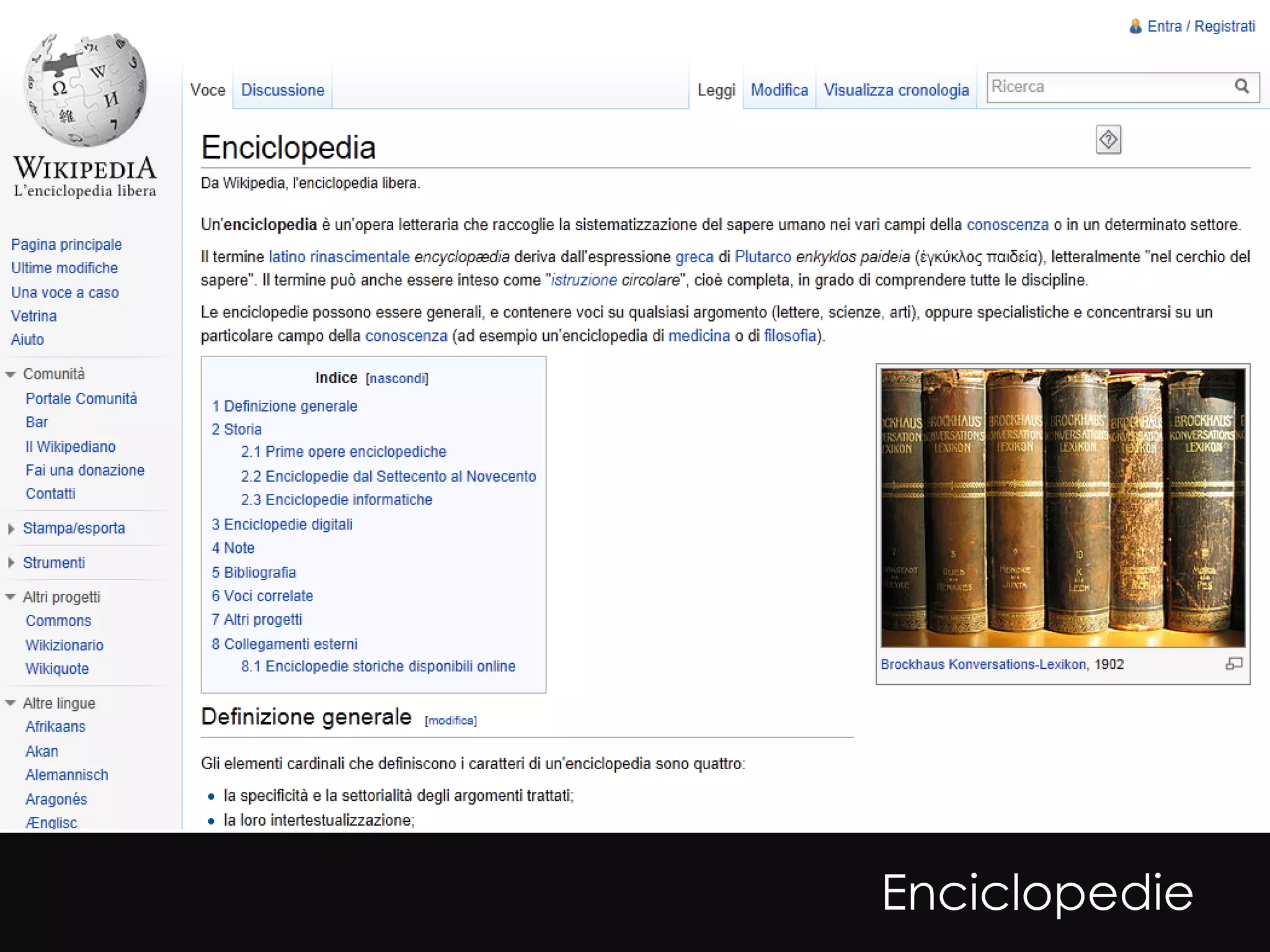Open the Aiuto link
Viewport: 1270px width, 952px height.
(27, 340)
